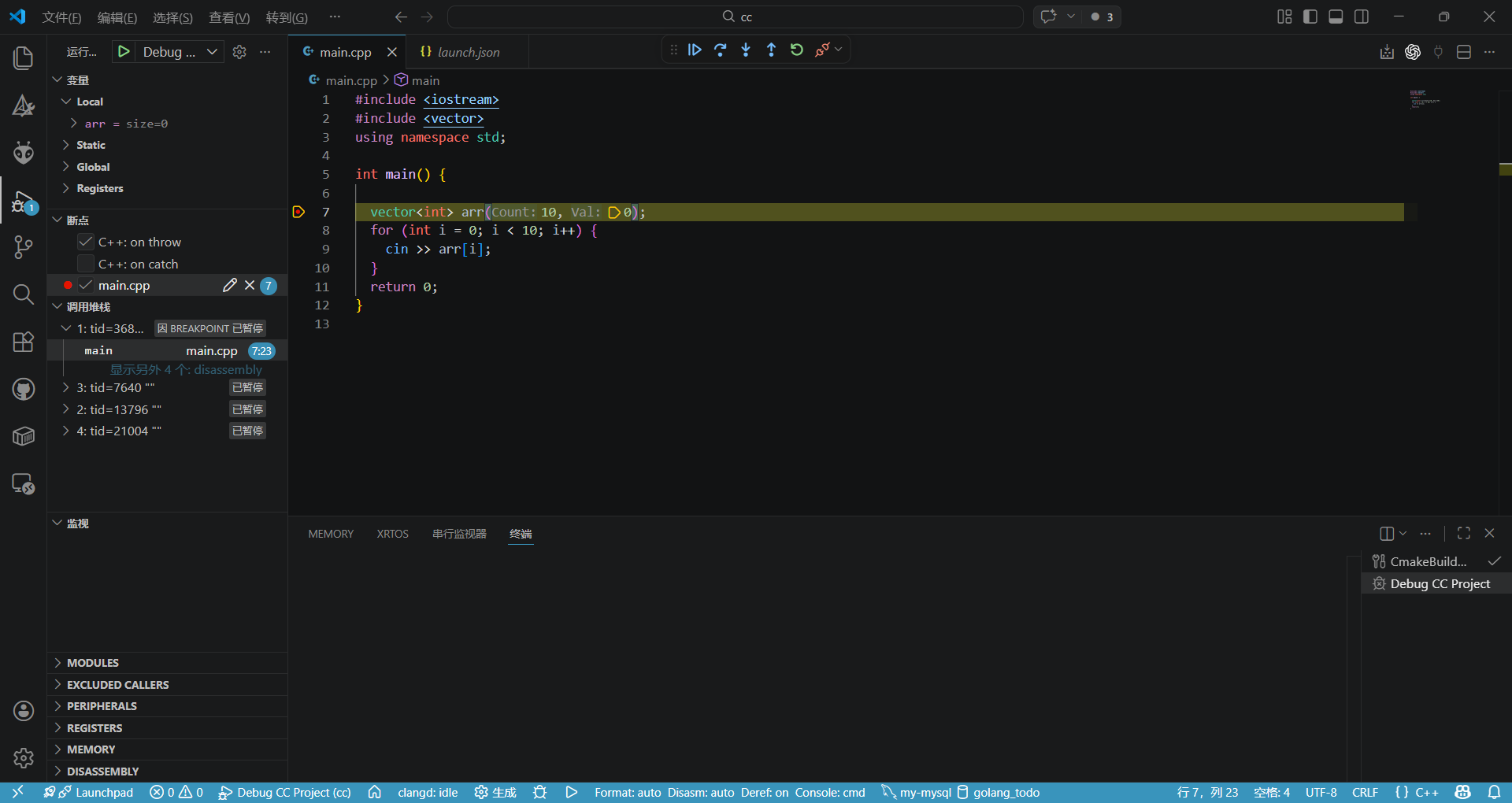
Task: Click CRLF line ending in status bar
Action: click(1365, 792)
